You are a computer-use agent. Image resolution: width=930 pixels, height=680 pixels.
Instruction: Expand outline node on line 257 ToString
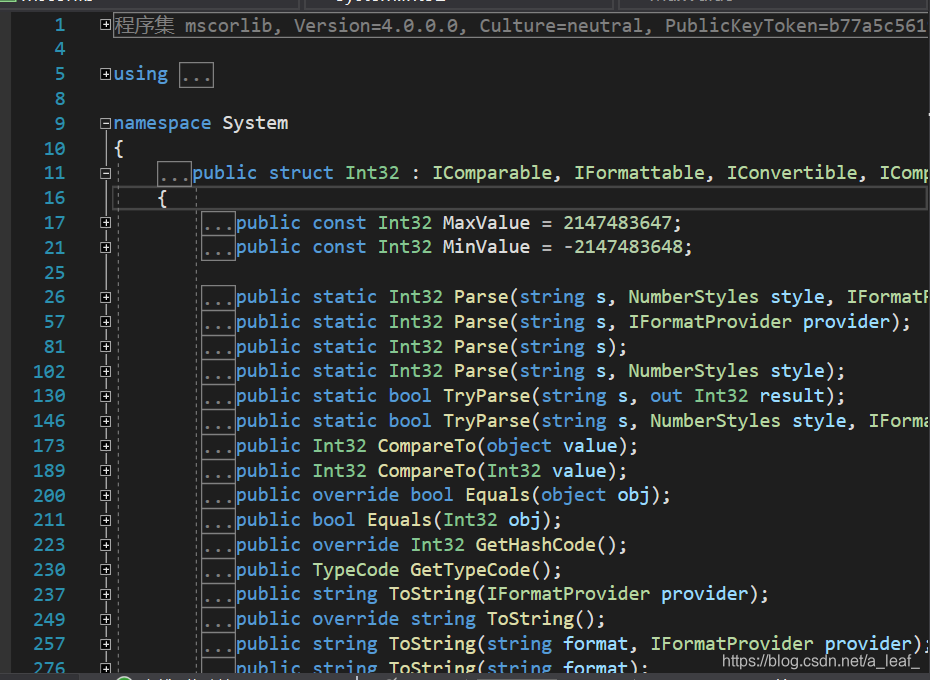coord(106,644)
